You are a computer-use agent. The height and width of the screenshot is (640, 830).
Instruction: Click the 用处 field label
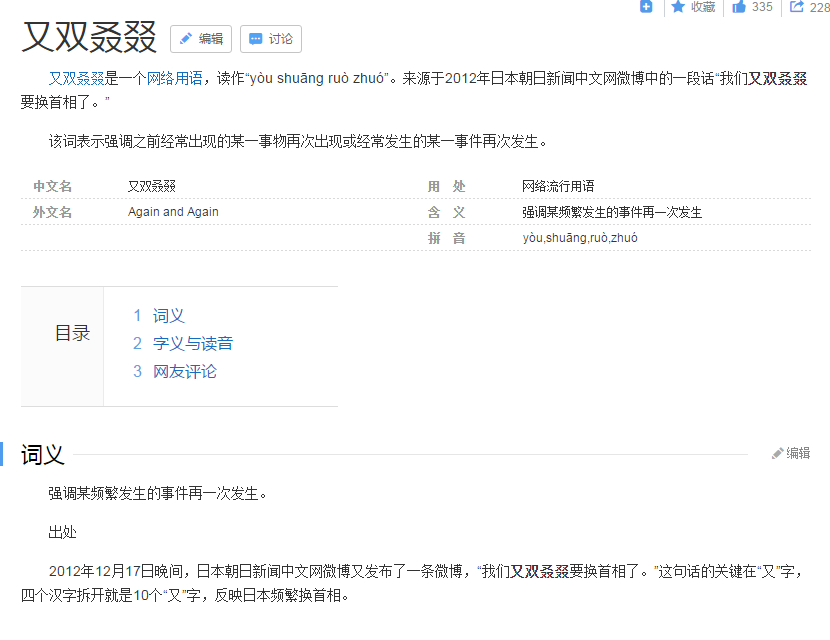pyautogui.click(x=446, y=186)
